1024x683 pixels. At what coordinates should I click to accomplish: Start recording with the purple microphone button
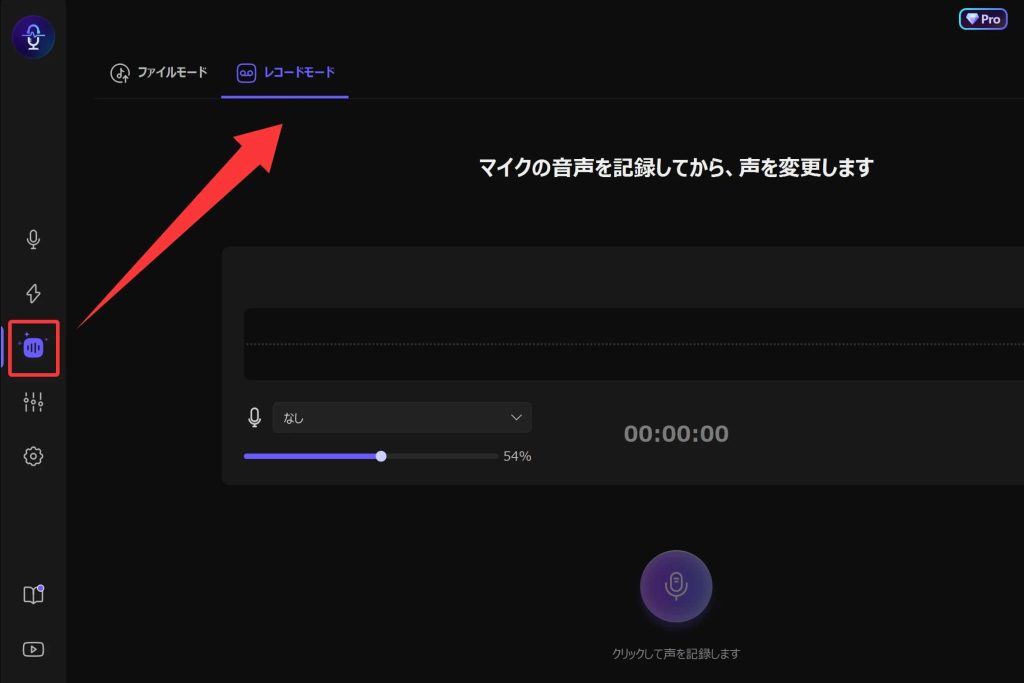click(x=676, y=587)
